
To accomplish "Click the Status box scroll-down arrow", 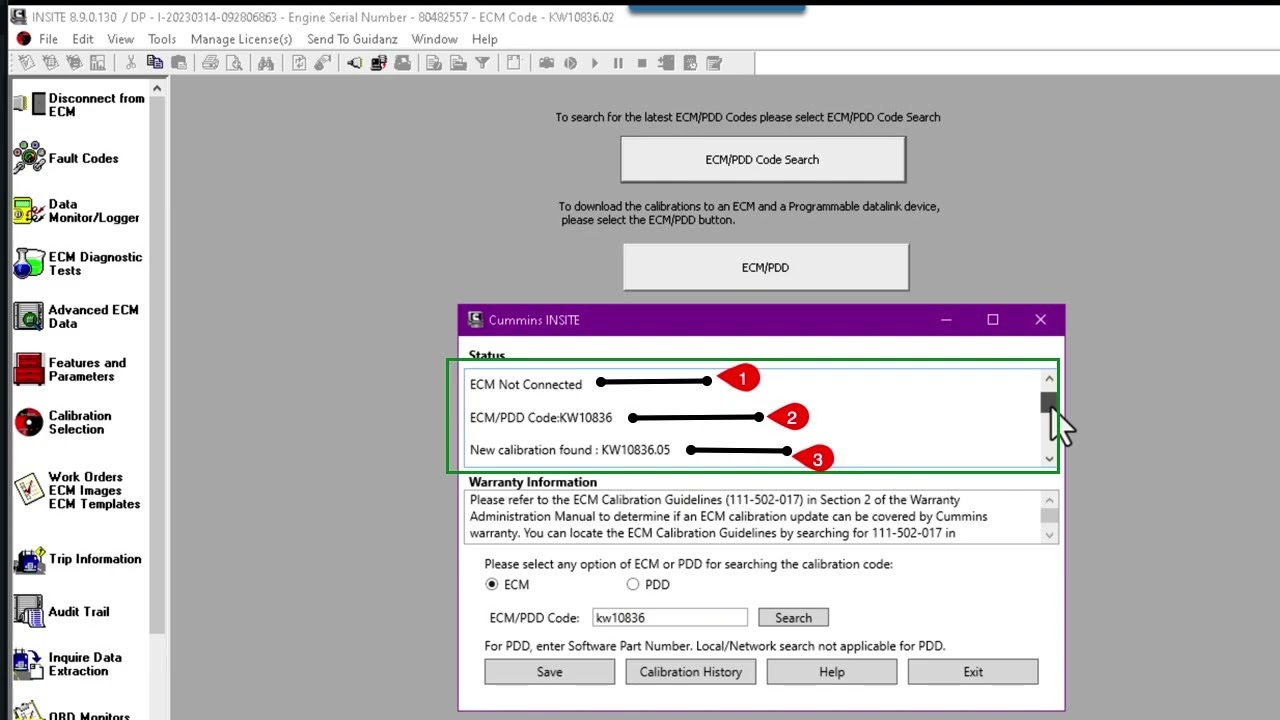I will click(x=1049, y=458).
